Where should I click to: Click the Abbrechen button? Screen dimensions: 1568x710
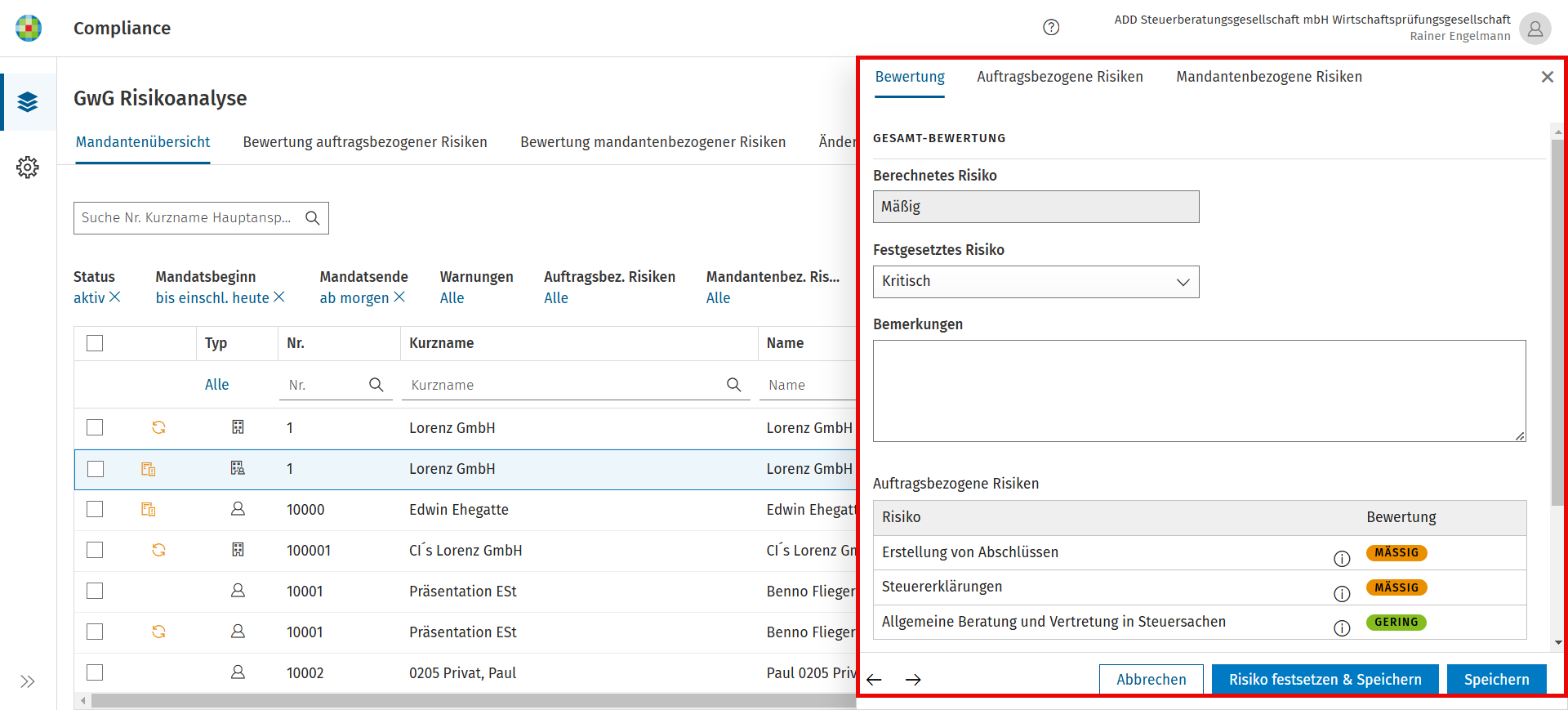coord(1151,680)
